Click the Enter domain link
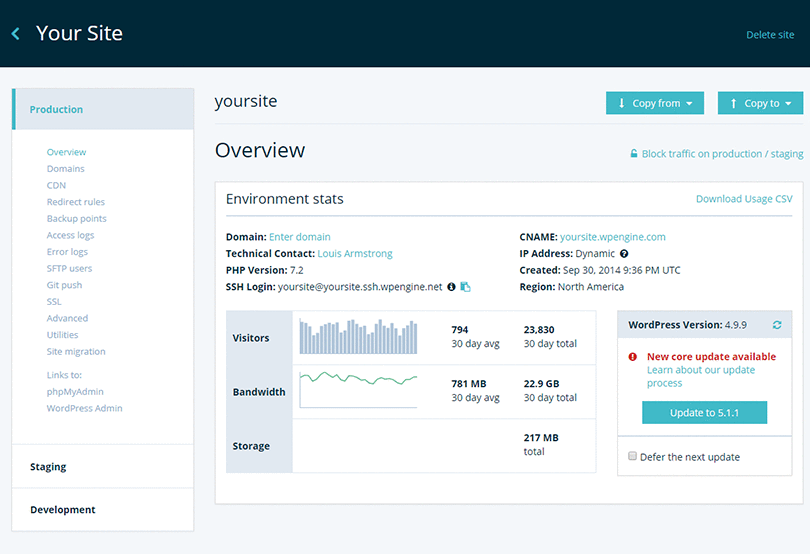Screen dimensions: 810x554 299,237
